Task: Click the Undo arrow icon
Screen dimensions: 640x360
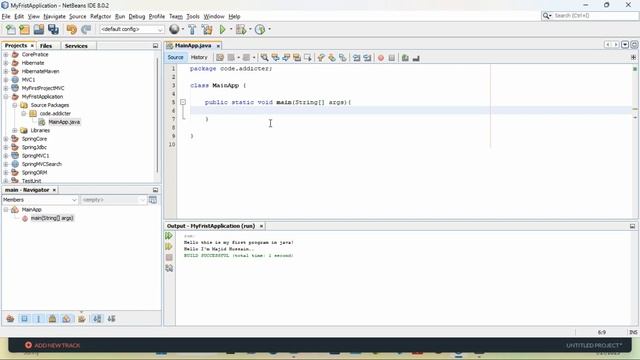Action: tap(72, 29)
